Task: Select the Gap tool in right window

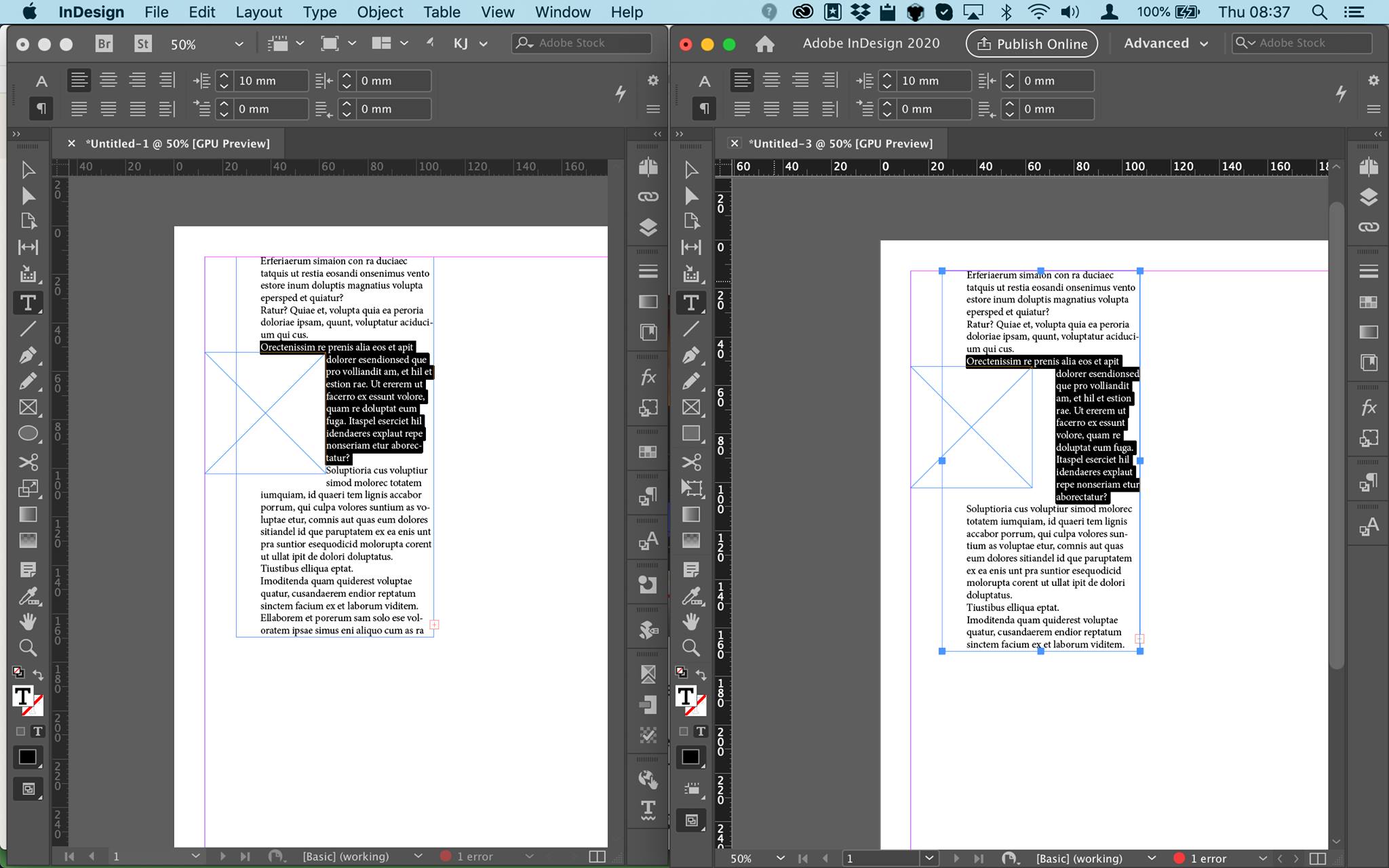Action: click(691, 247)
